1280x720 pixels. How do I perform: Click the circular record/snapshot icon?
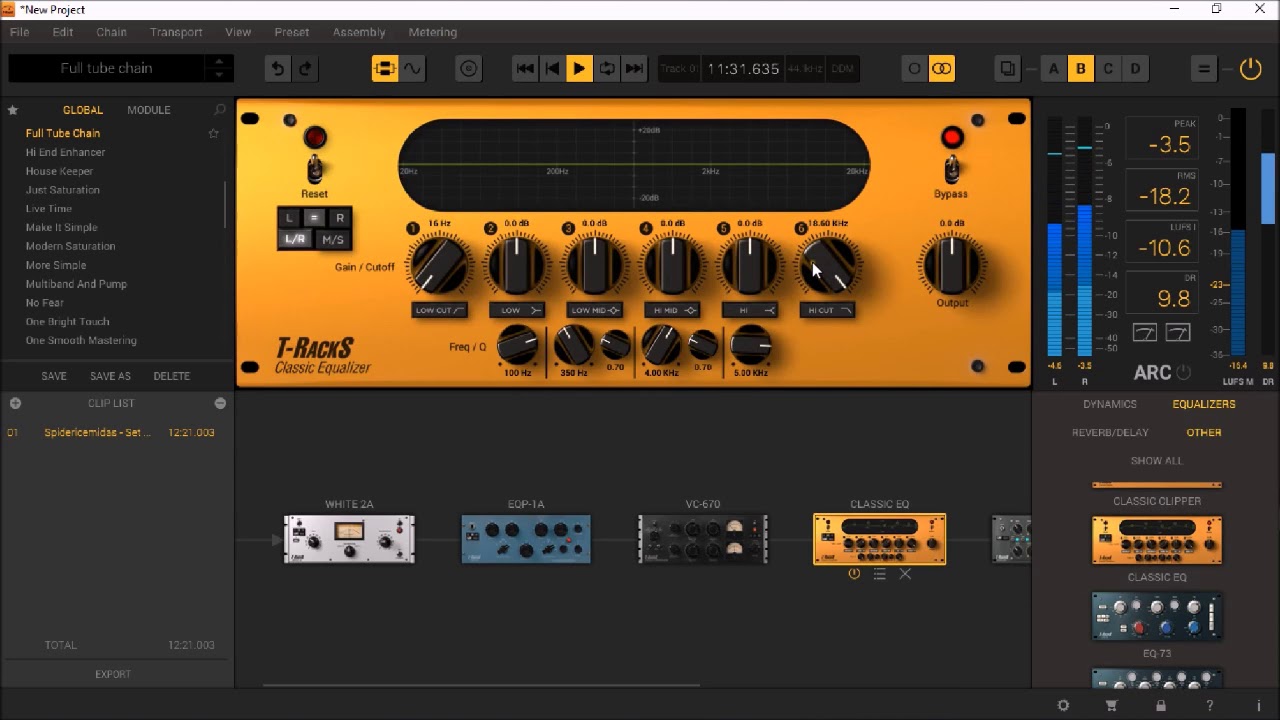pyautogui.click(x=468, y=68)
